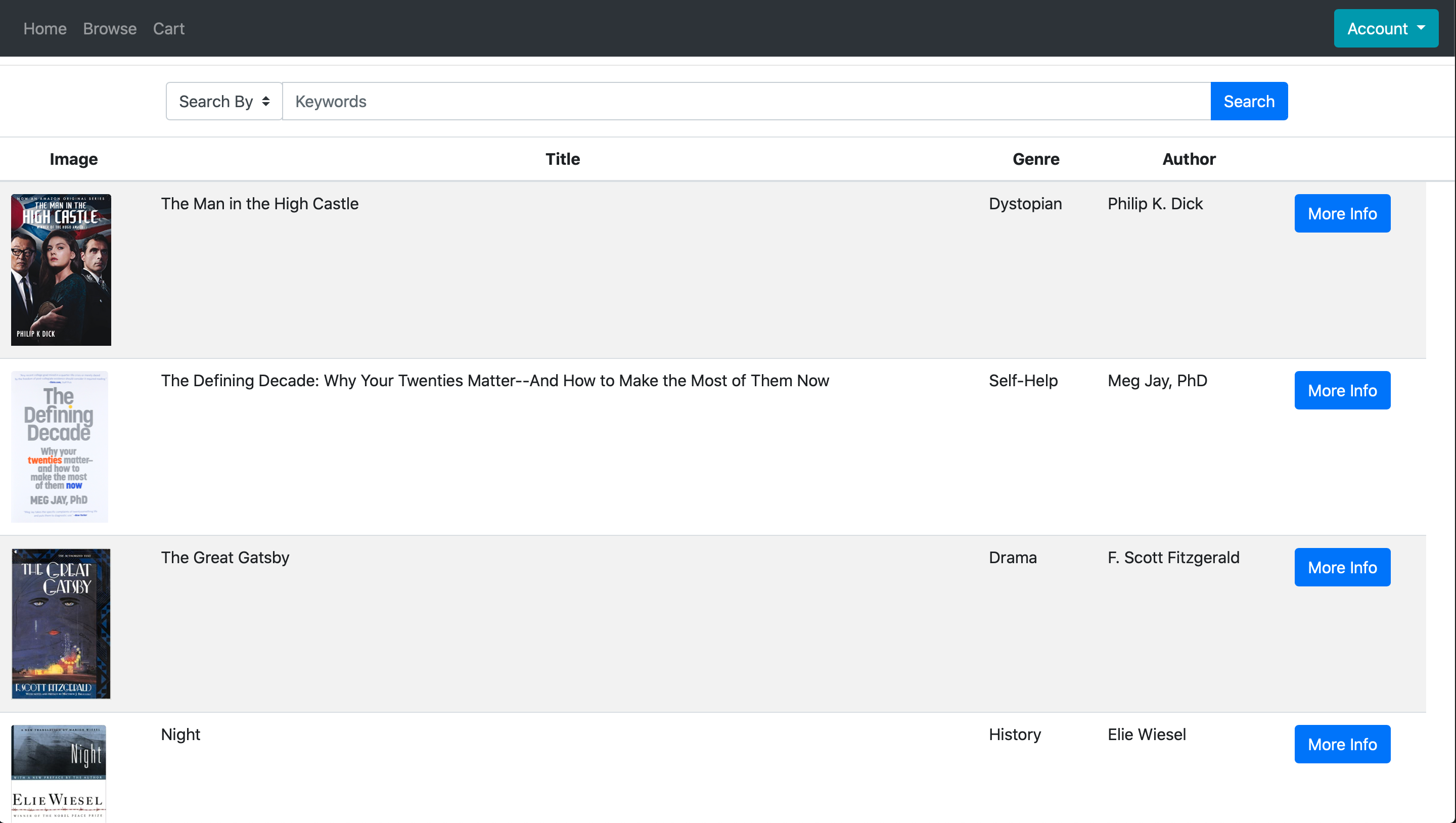Open the Home navigation link
1456x823 pixels.
pos(44,28)
